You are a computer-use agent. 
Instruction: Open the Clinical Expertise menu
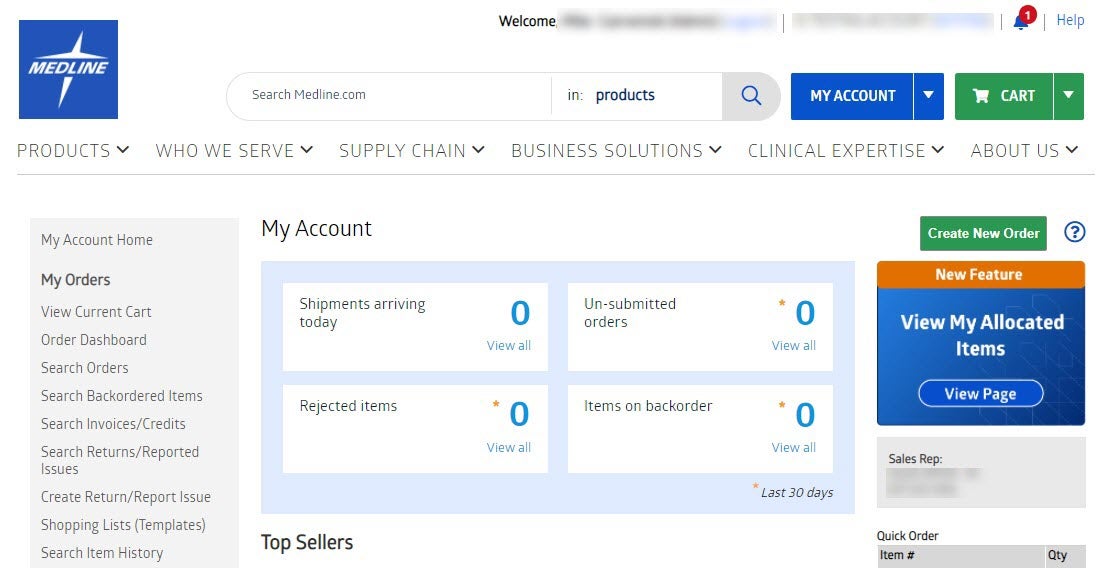846,151
